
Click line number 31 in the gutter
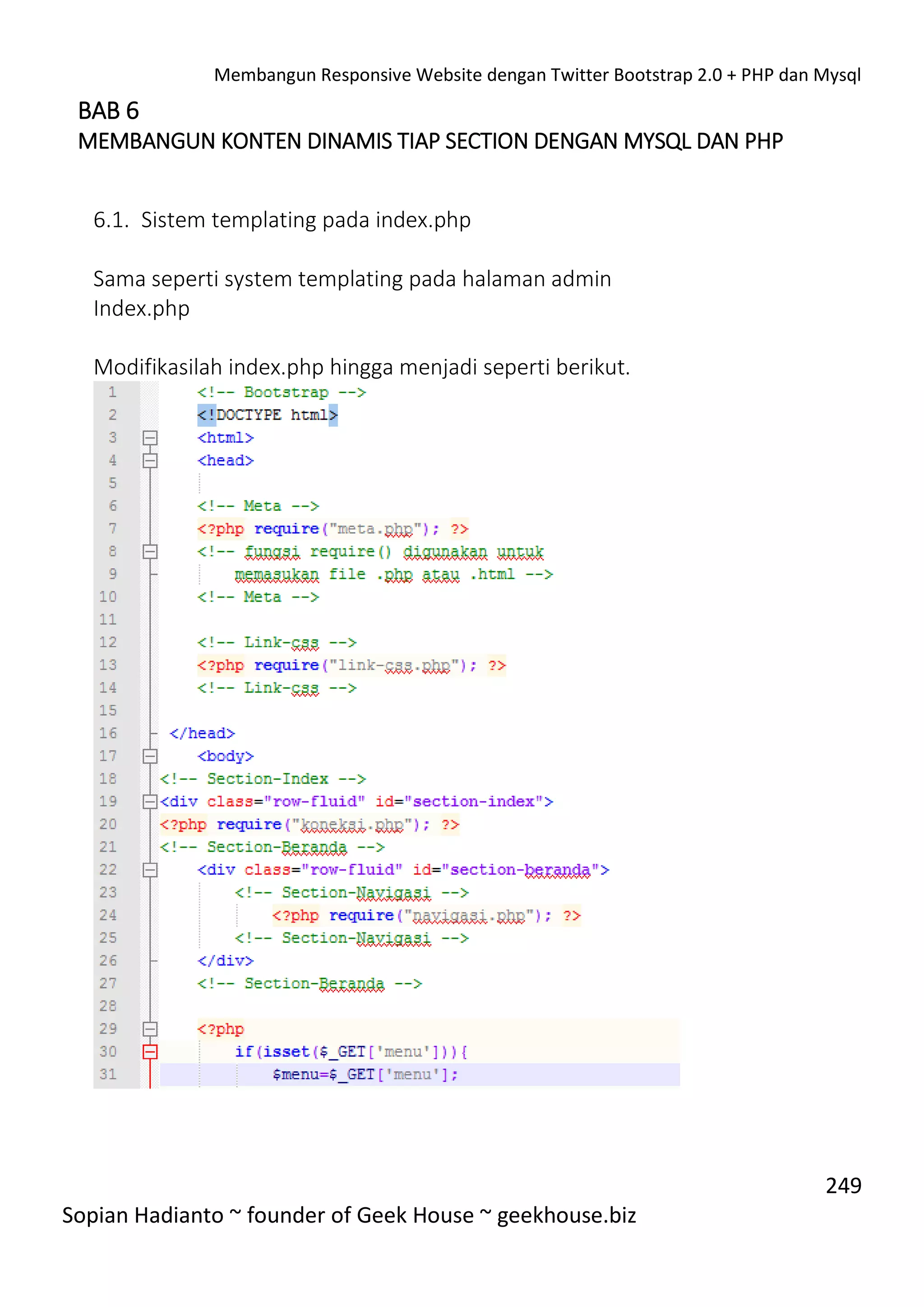click(108, 1075)
